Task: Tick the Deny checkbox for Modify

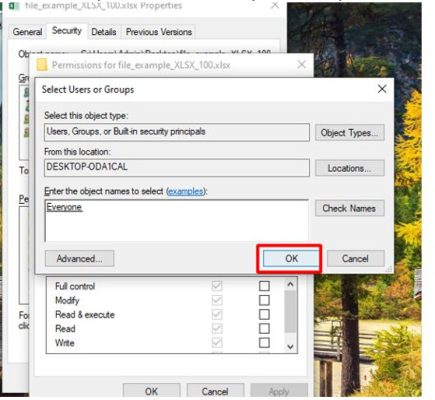Action: pos(264,300)
